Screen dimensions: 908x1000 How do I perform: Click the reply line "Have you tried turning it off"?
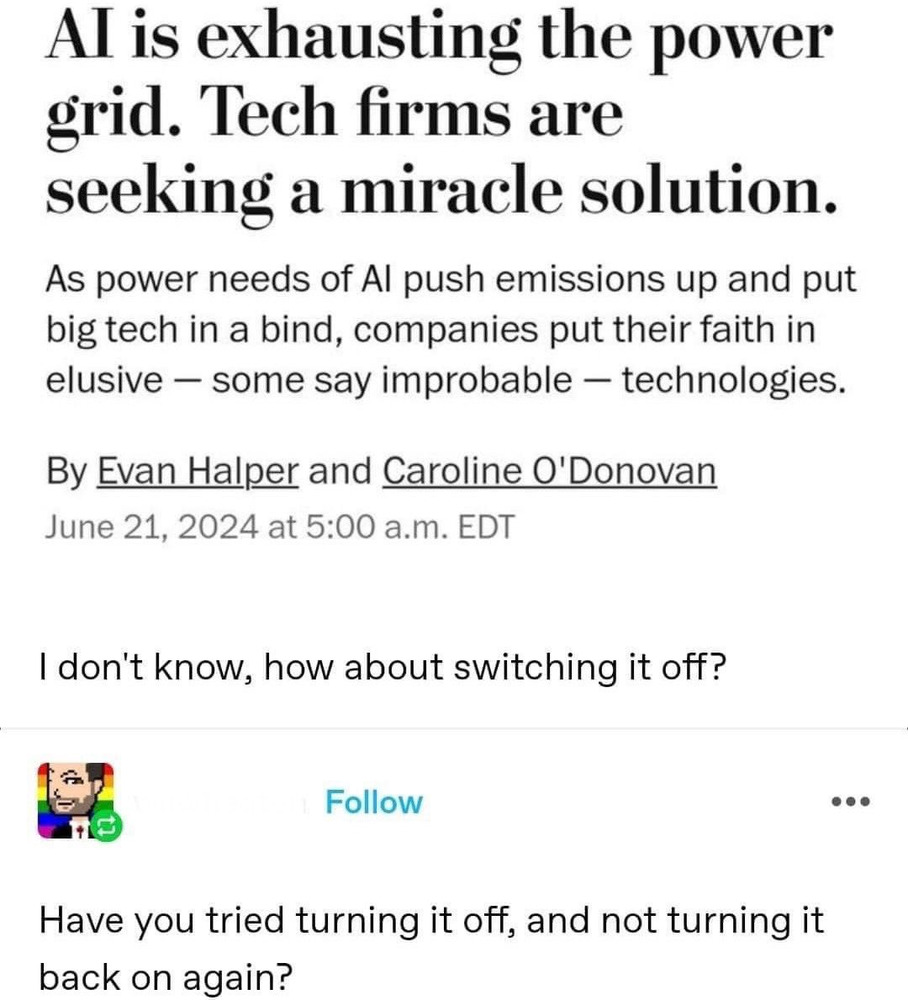(432, 920)
